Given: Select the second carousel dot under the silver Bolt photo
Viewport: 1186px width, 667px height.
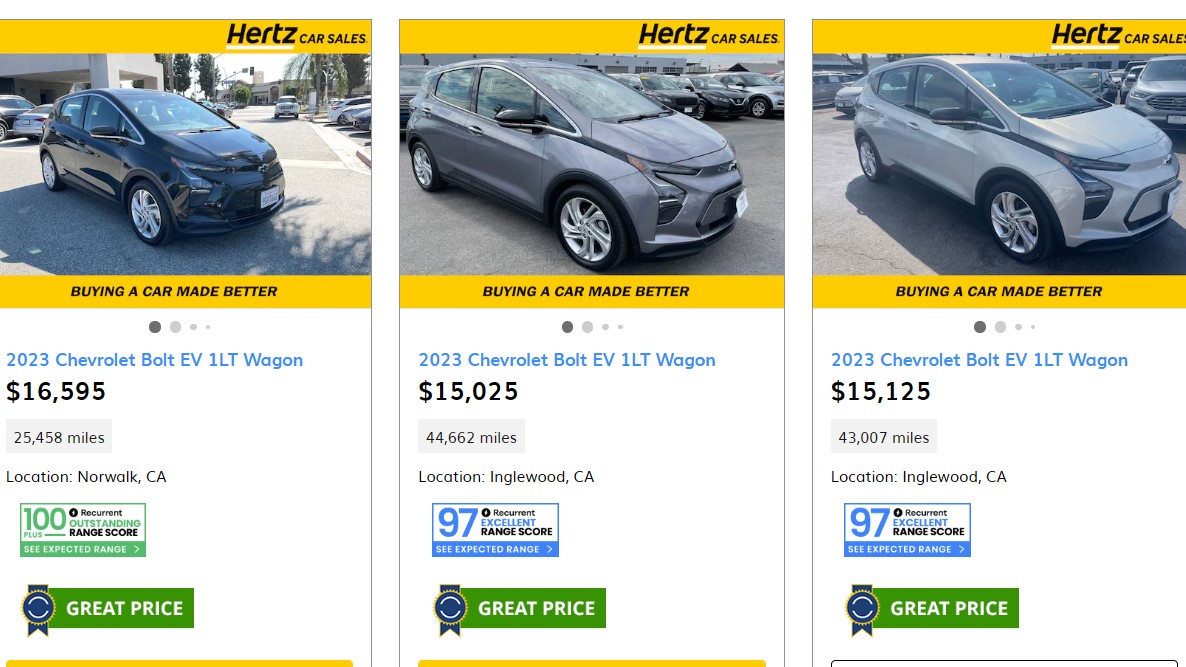Looking at the screenshot, I should pos(1000,327).
